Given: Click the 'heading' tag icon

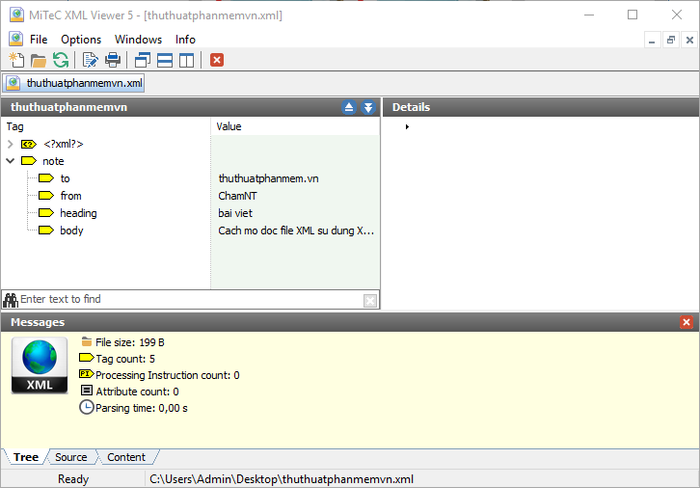Looking at the screenshot, I should [46, 213].
